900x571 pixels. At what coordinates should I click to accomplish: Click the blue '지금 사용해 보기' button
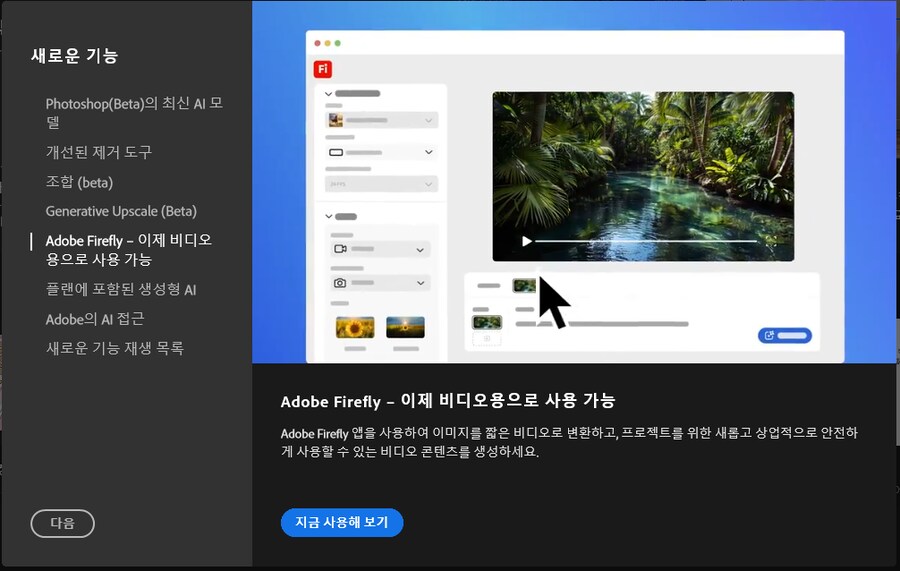point(341,522)
